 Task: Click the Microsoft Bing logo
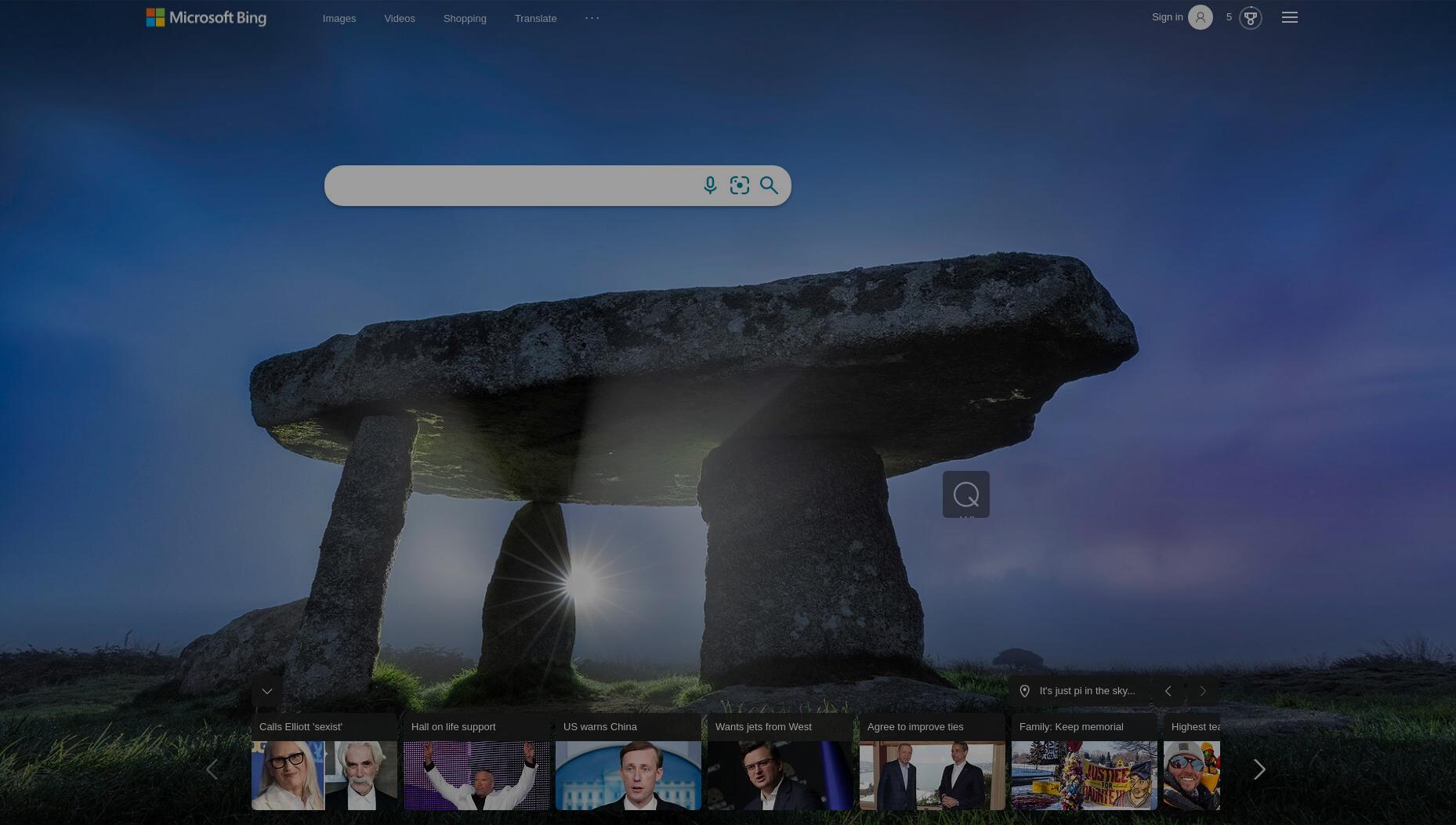click(206, 17)
